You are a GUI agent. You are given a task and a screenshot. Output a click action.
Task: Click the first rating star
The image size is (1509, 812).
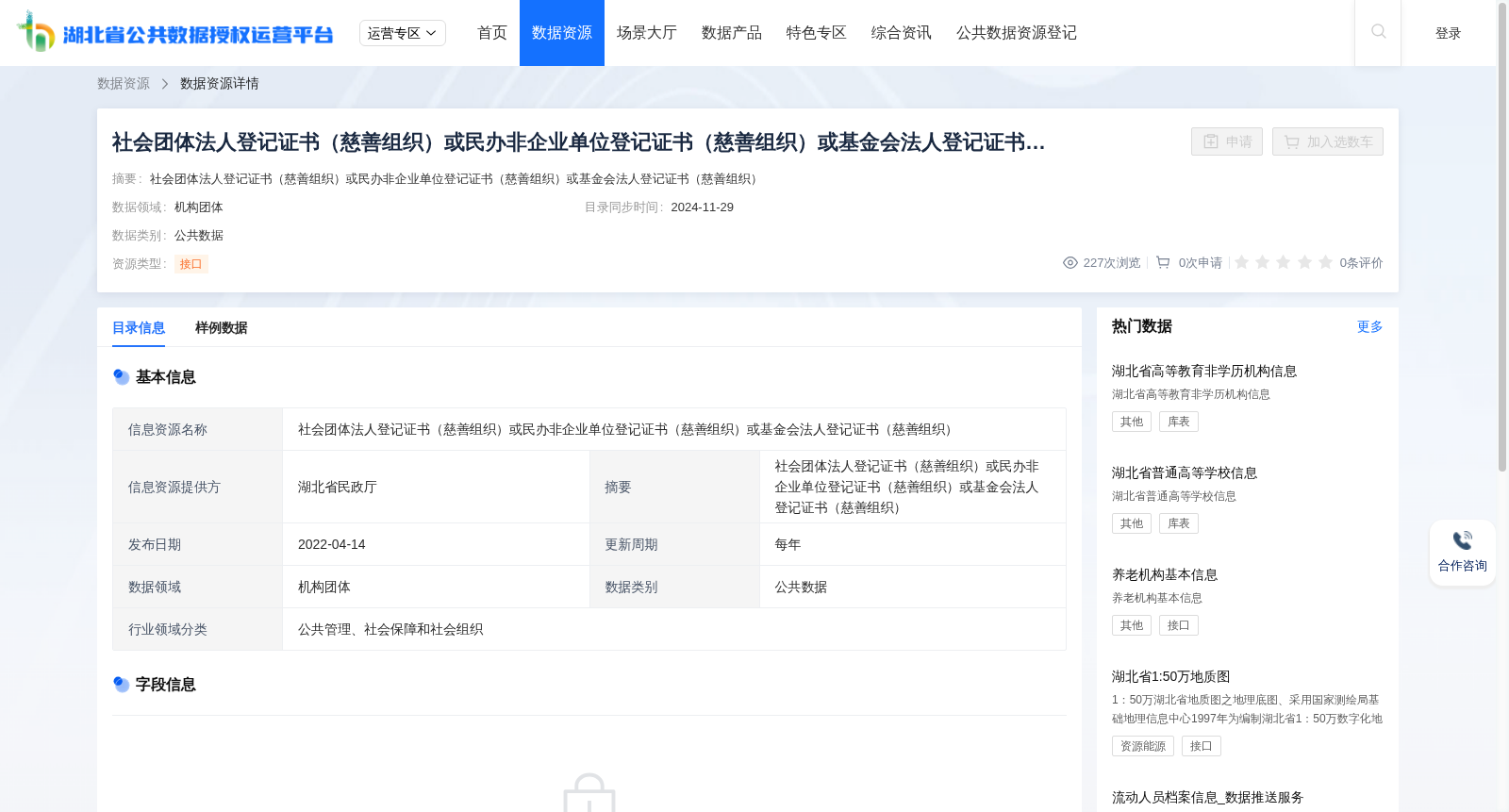1242,262
